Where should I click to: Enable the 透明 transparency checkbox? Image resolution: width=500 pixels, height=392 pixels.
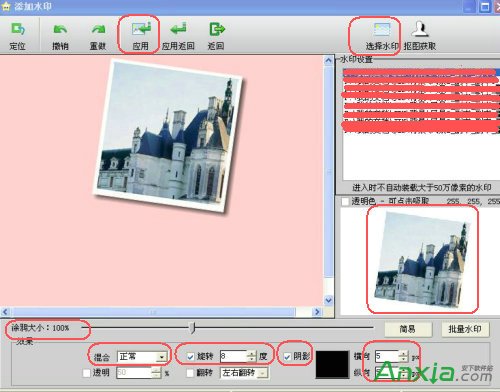86,373
